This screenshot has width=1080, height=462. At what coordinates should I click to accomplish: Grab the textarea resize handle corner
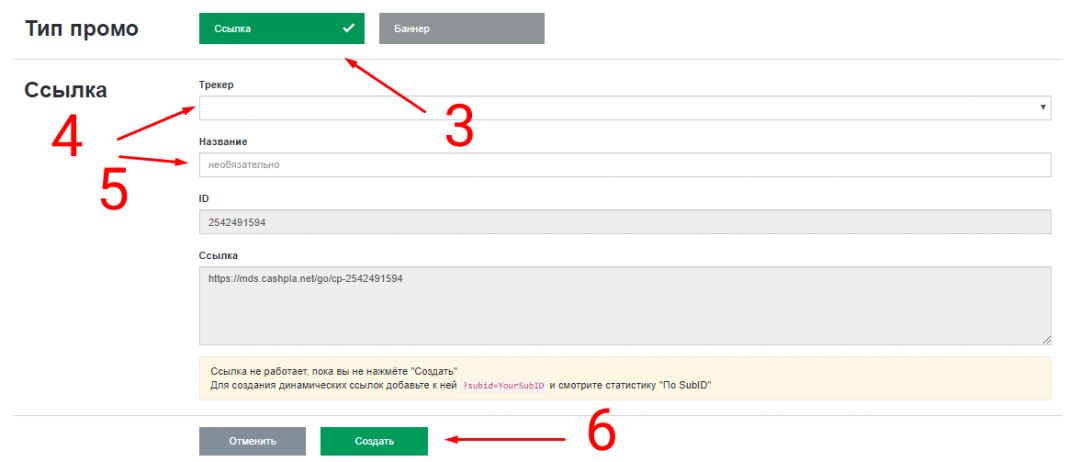pyautogui.click(x=1046, y=341)
